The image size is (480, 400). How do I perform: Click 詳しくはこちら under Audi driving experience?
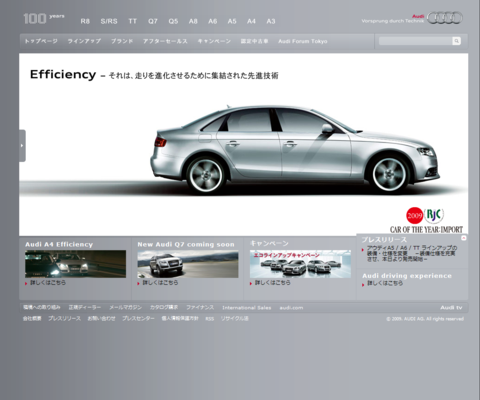tap(385, 283)
